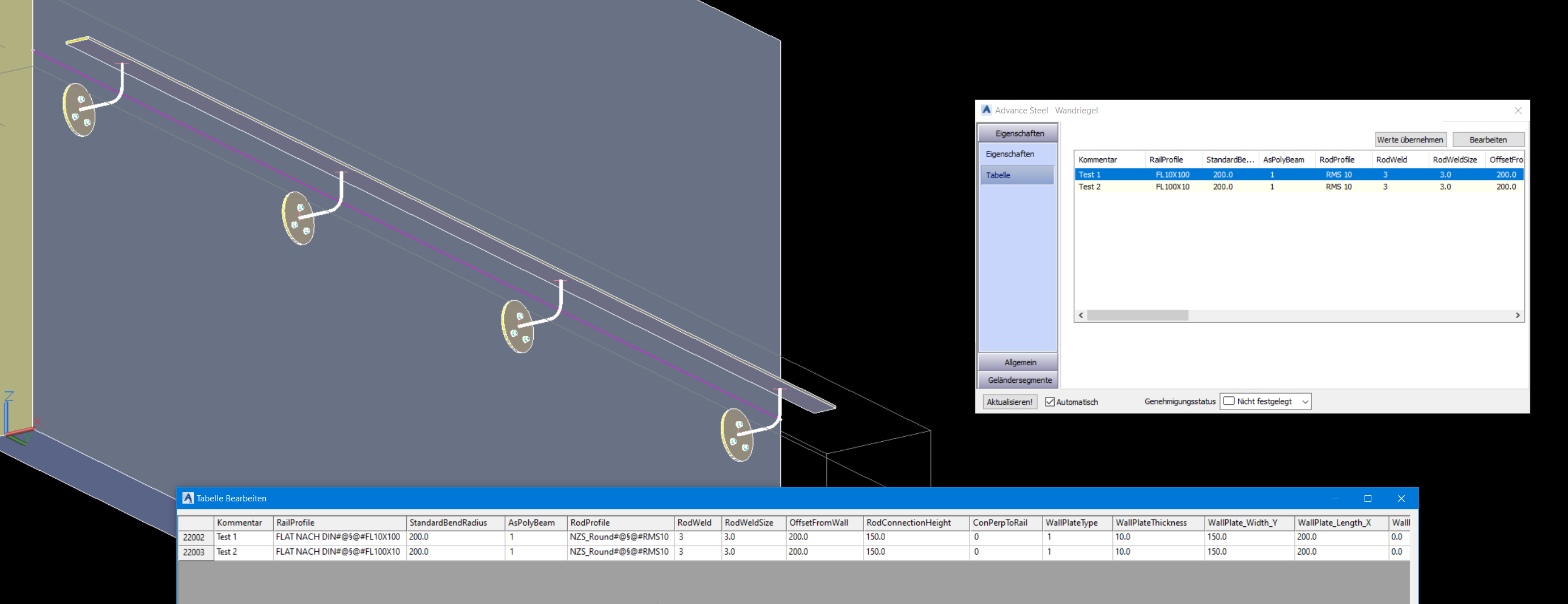The image size is (1568, 604).
Task: Click the Werte übernehmen button
Action: click(1410, 139)
